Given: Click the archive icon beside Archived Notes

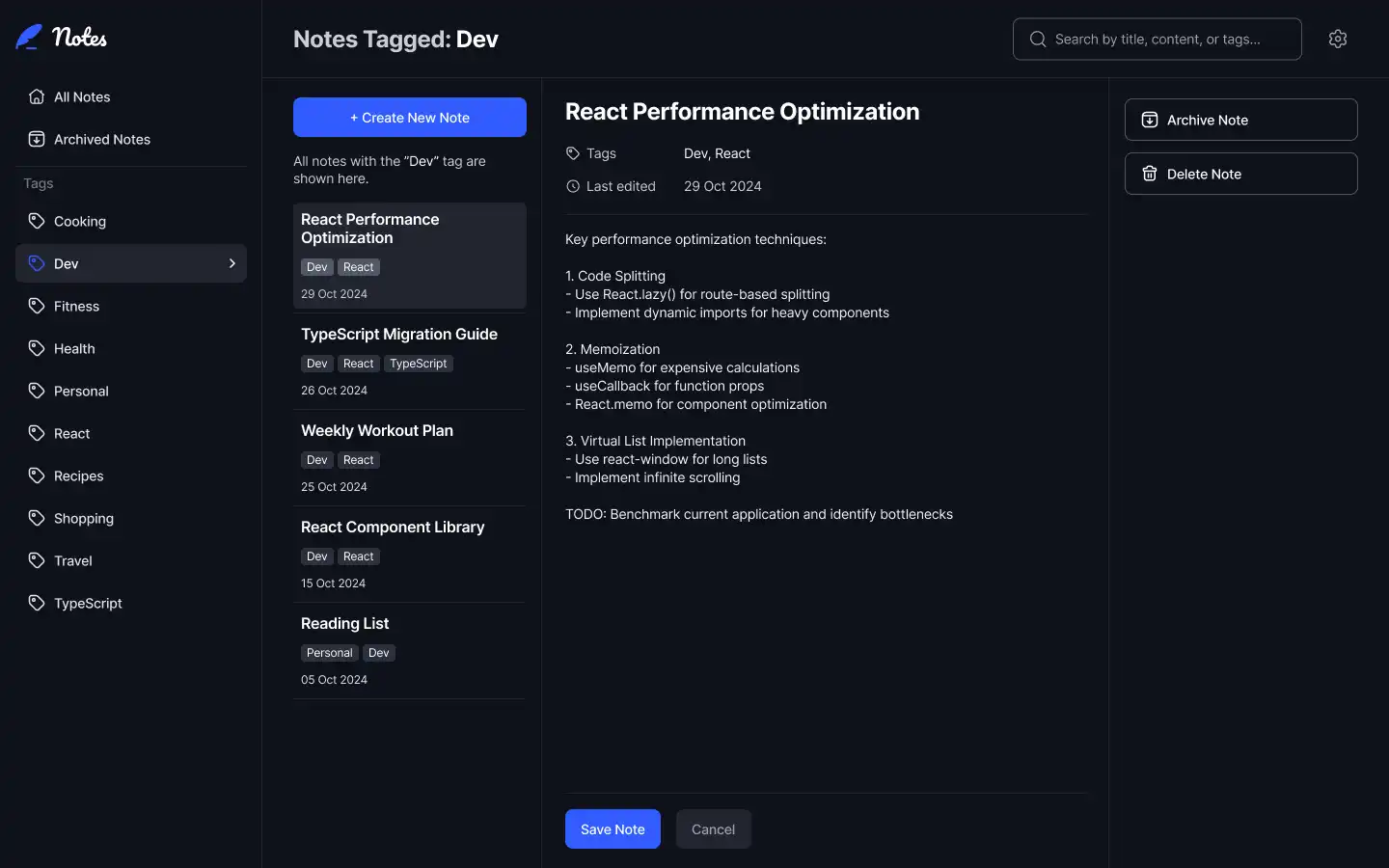Looking at the screenshot, I should (x=37, y=139).
